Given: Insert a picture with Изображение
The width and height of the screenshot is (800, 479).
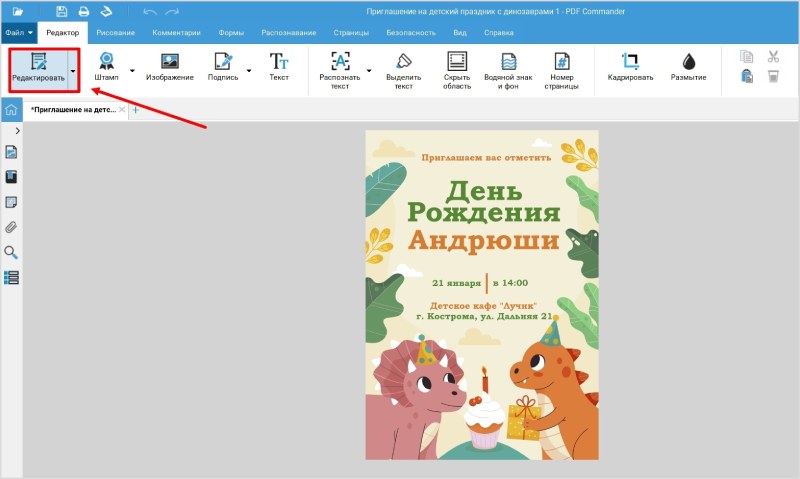Looking at the screenshot, I should [x=169, y=67].
